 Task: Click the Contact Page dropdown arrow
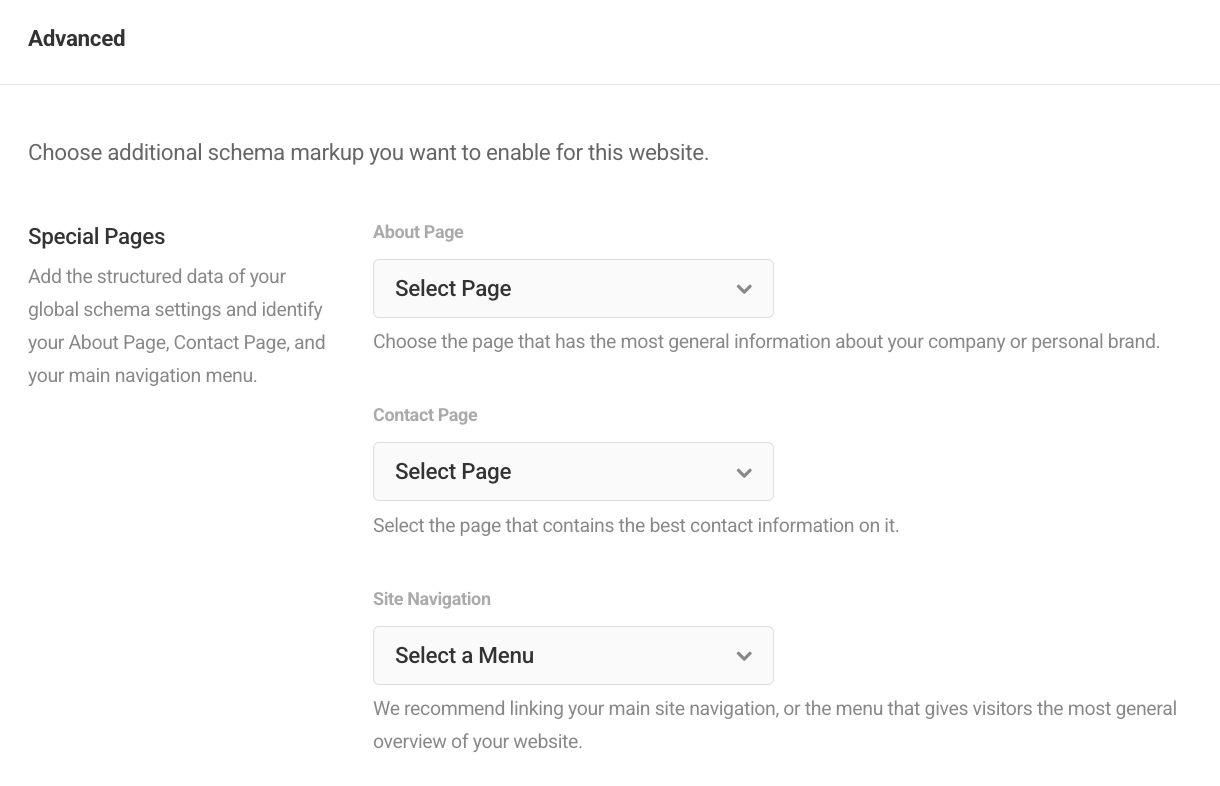click(x=744, y=471)
